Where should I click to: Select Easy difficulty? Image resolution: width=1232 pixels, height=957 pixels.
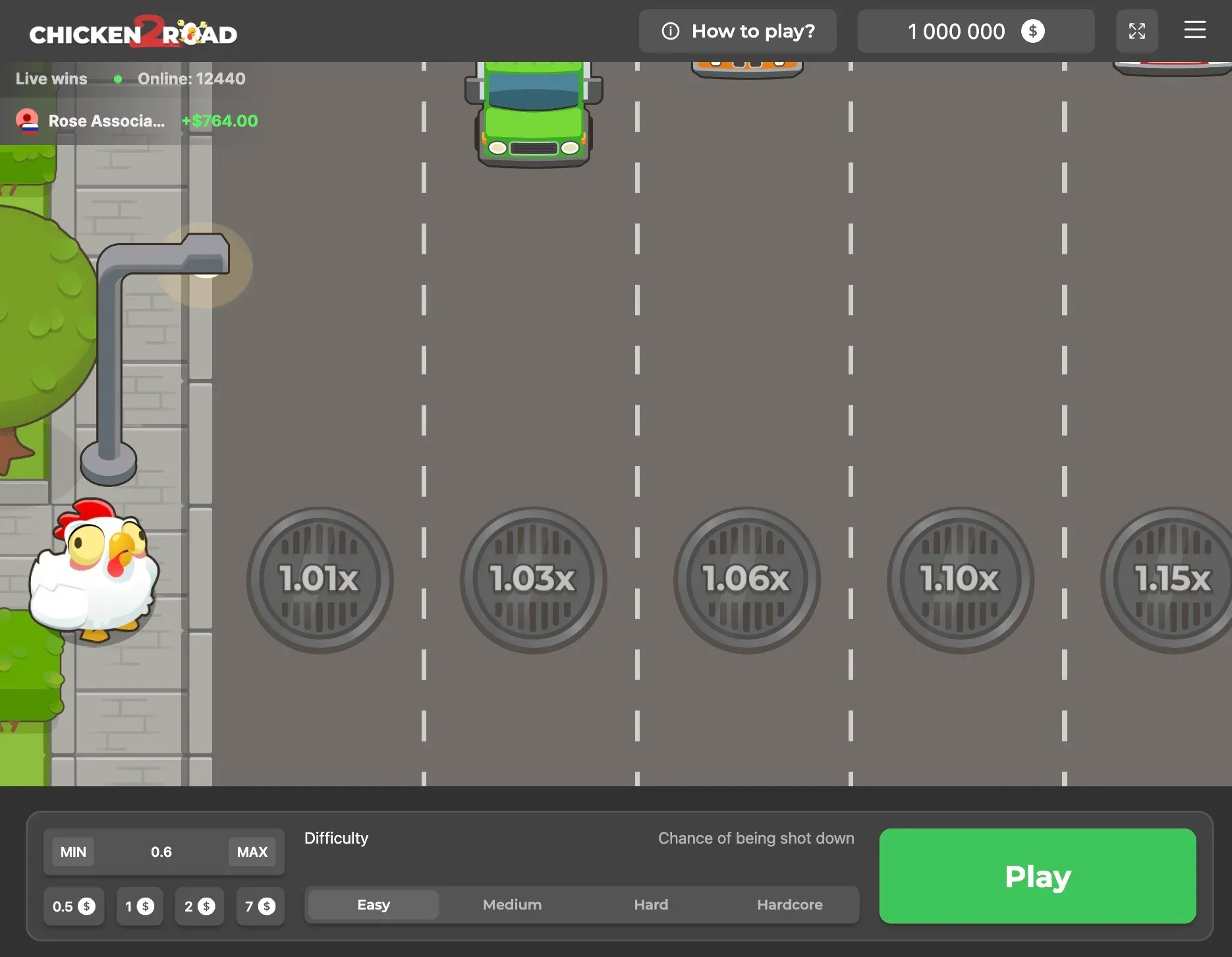373,905
